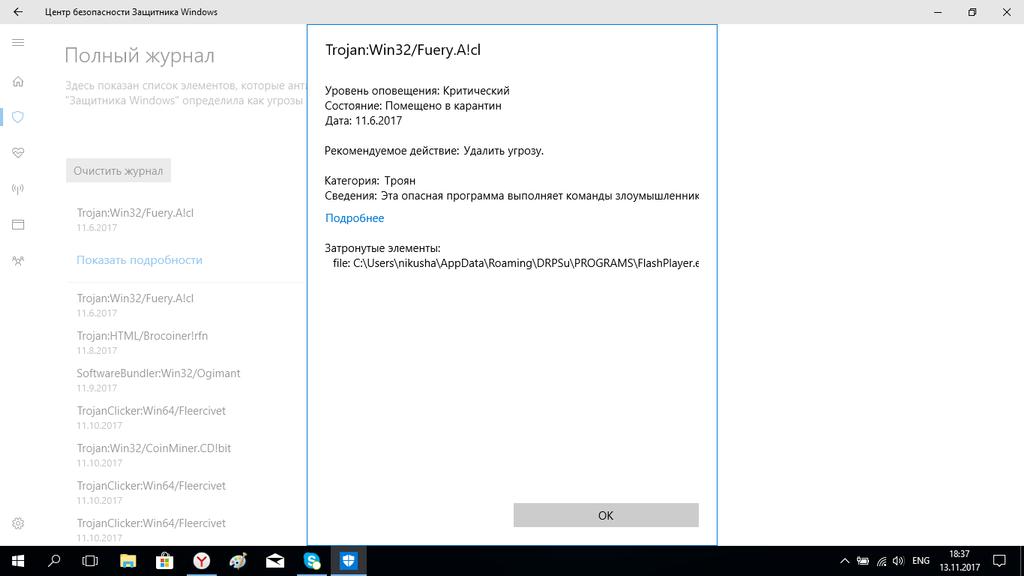Show hidden system tray icons
1024x576 pixels.
pos(844,561)
